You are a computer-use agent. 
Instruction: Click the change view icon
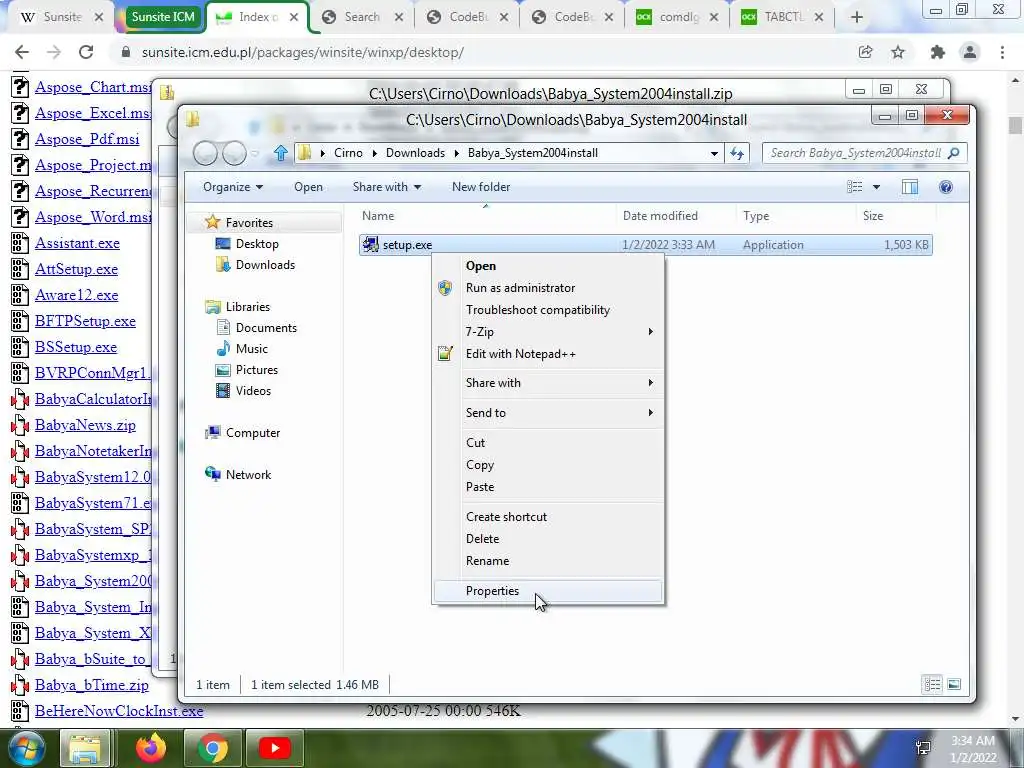tap(854, 187)
